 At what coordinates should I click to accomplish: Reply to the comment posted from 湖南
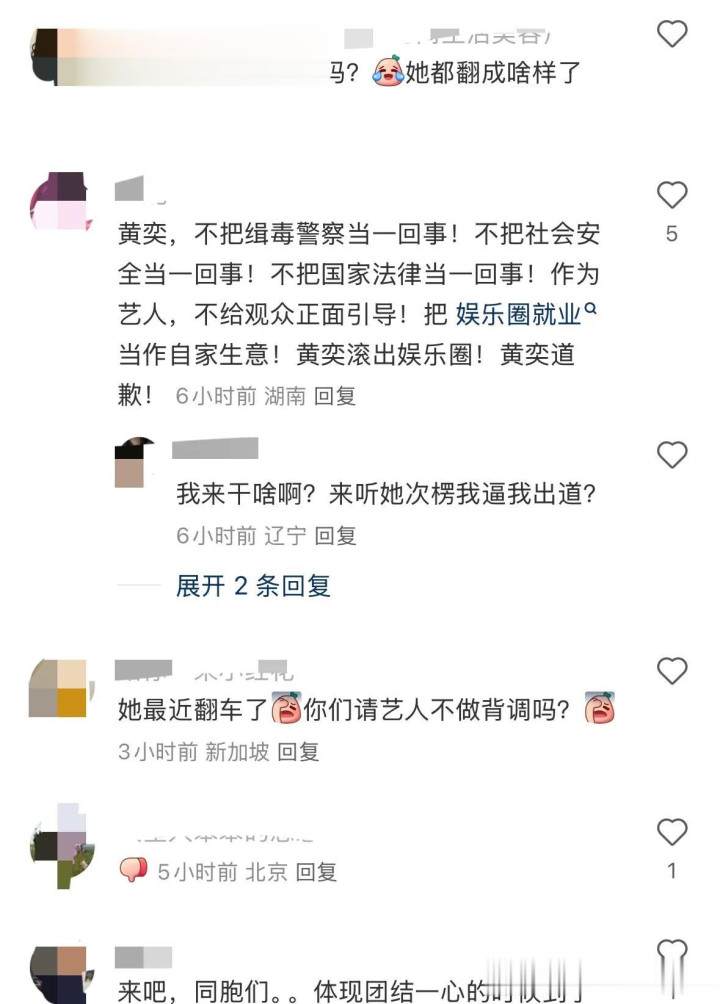pos(334,396)
